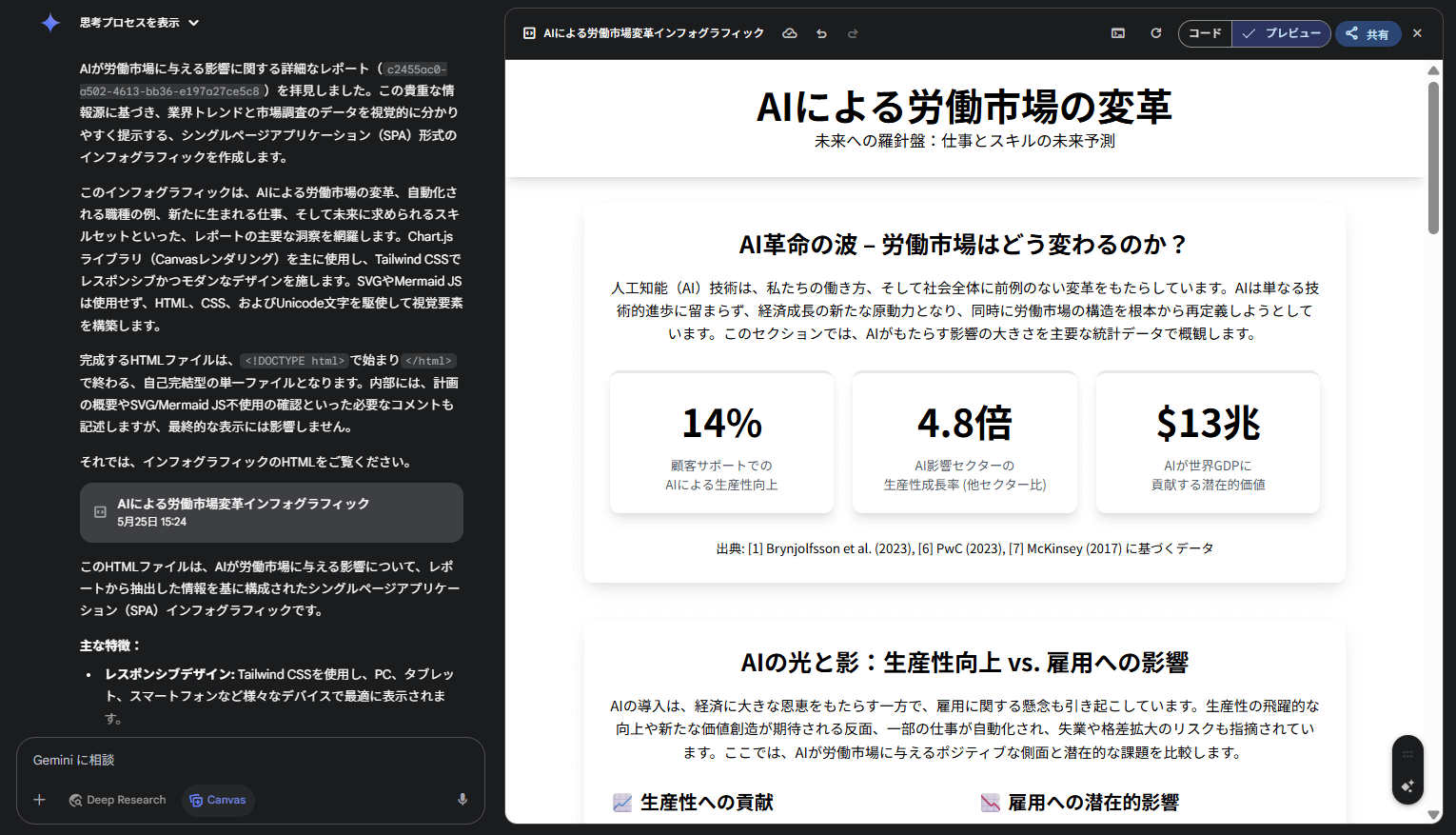The height and width of the screenshot is (835, 1456).
Task: Click the AI革命の波 section heading
Action: coord(964,245)
